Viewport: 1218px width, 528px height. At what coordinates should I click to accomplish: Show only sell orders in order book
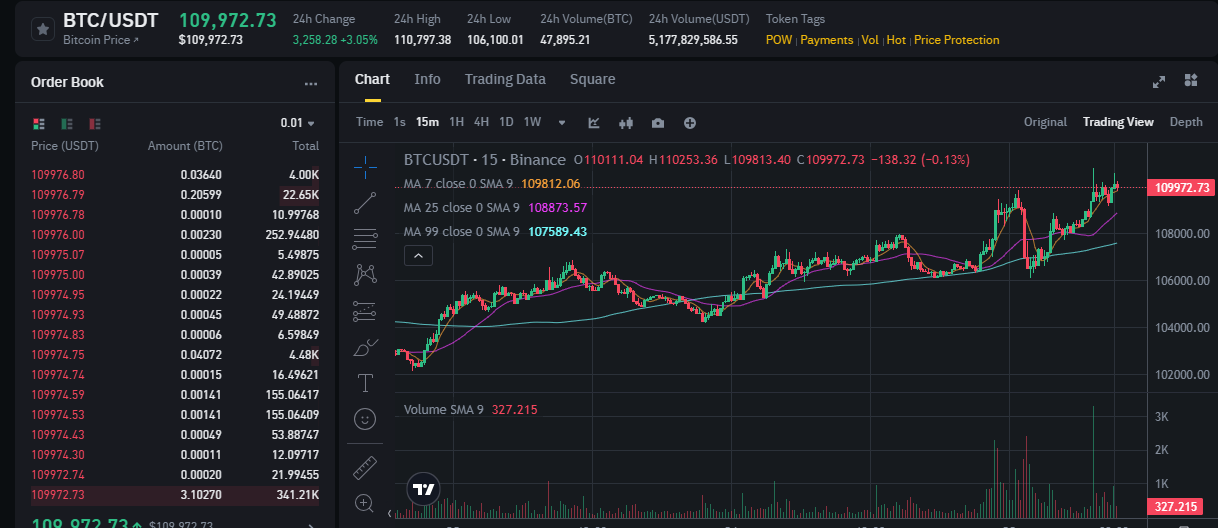point(95,123)
